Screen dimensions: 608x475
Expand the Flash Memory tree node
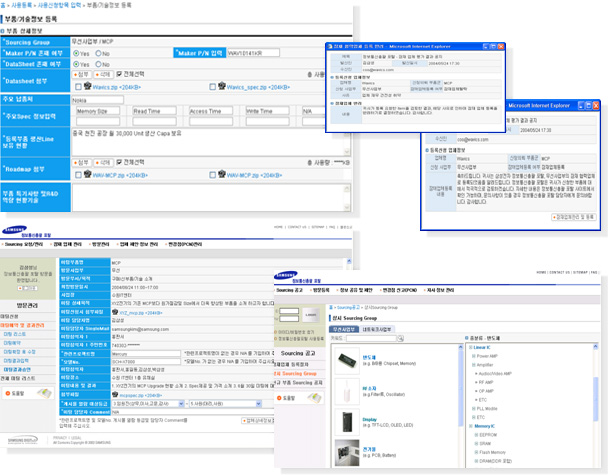click(476, 453)
